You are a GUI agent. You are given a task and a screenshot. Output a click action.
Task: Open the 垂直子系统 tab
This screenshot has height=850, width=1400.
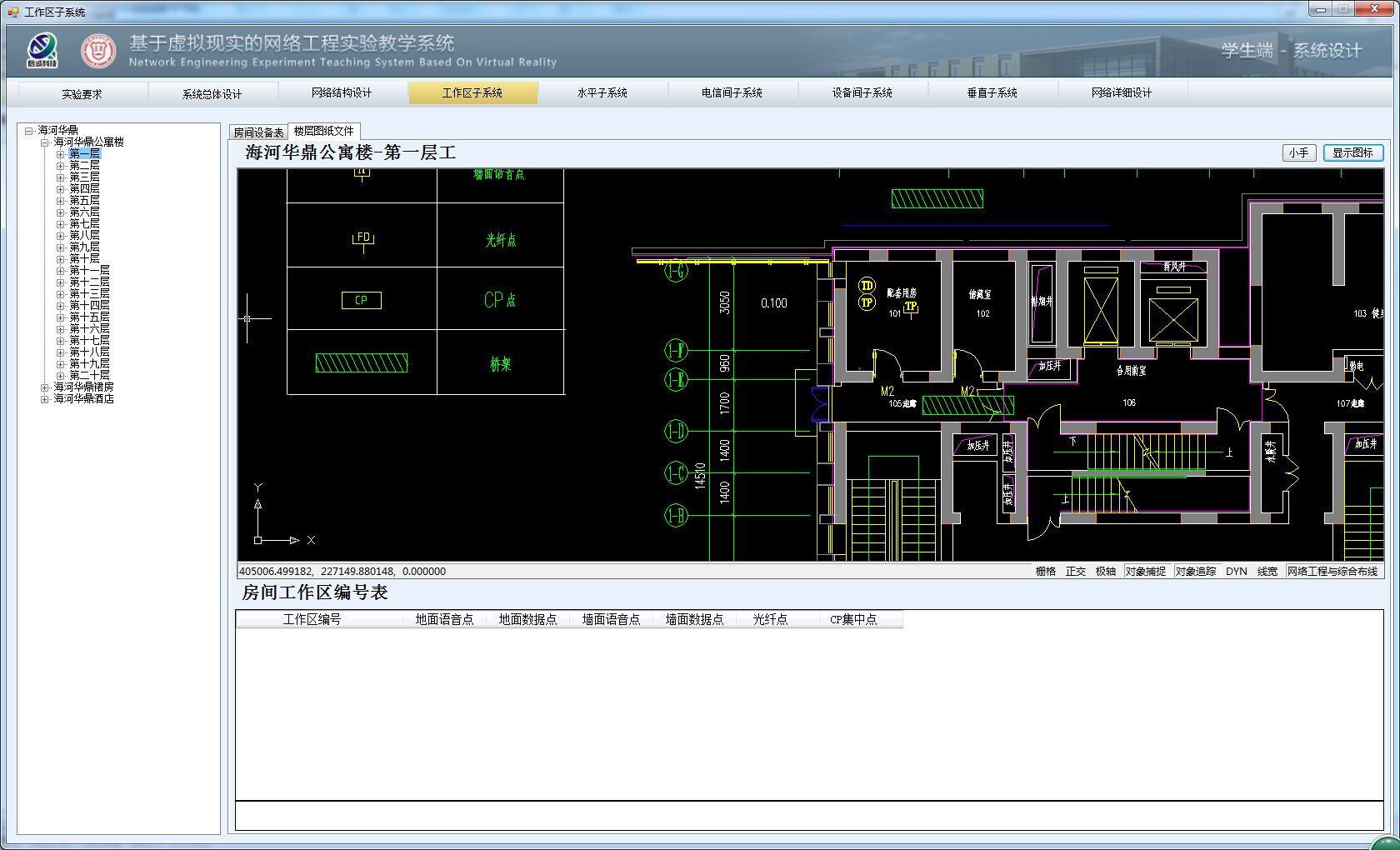point(992,92)
